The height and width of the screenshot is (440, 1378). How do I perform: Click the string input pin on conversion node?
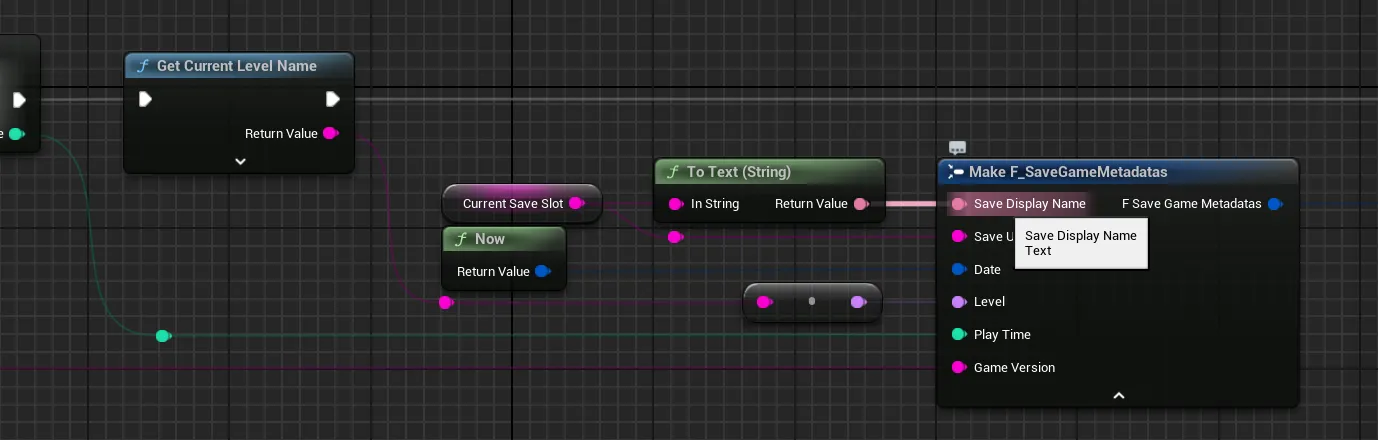(x=765, y=302)
